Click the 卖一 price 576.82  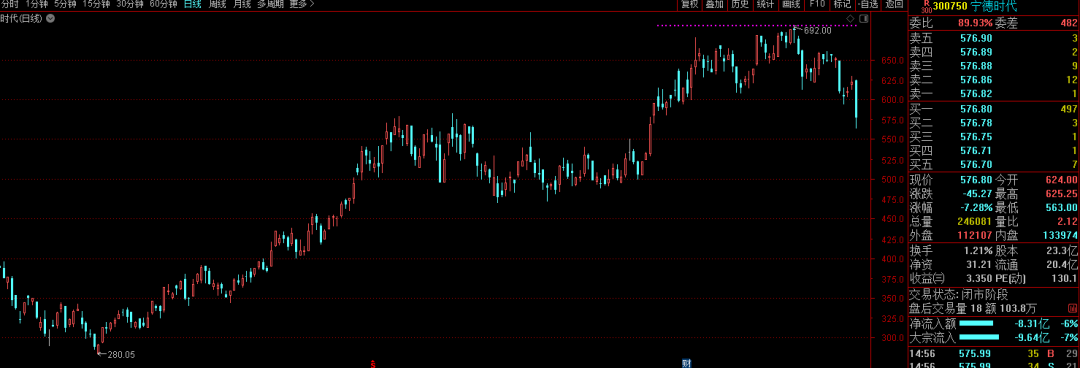976,94
